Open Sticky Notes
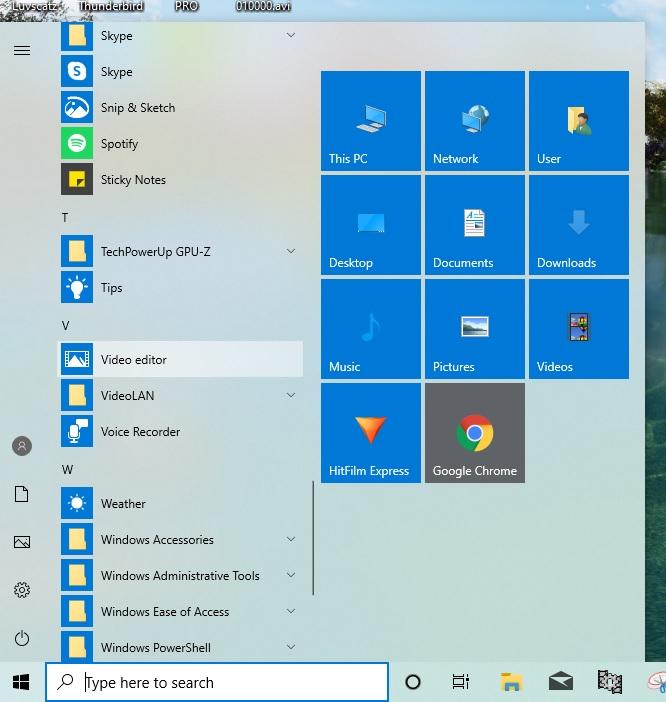This screenshot has width=666, height=702. (x=181, y=180)
